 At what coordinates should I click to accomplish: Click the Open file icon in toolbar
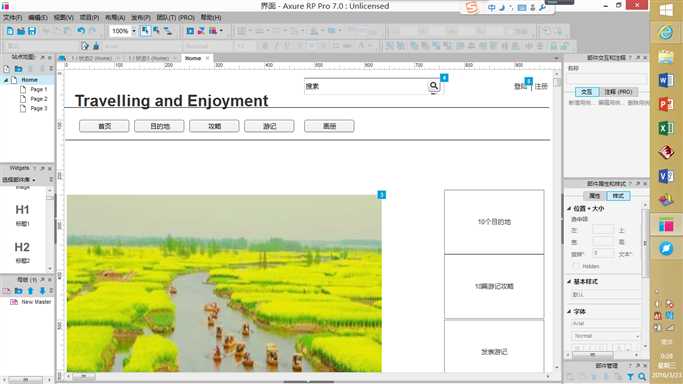click(x=21, y=31)
